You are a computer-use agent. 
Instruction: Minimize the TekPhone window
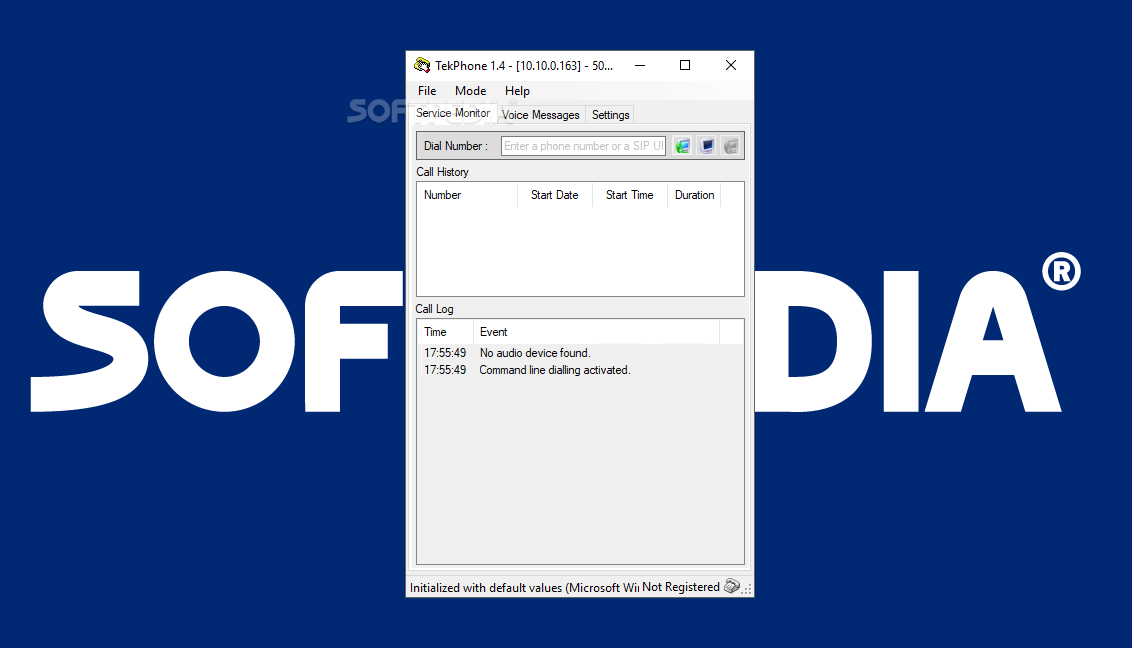(640, 66)
